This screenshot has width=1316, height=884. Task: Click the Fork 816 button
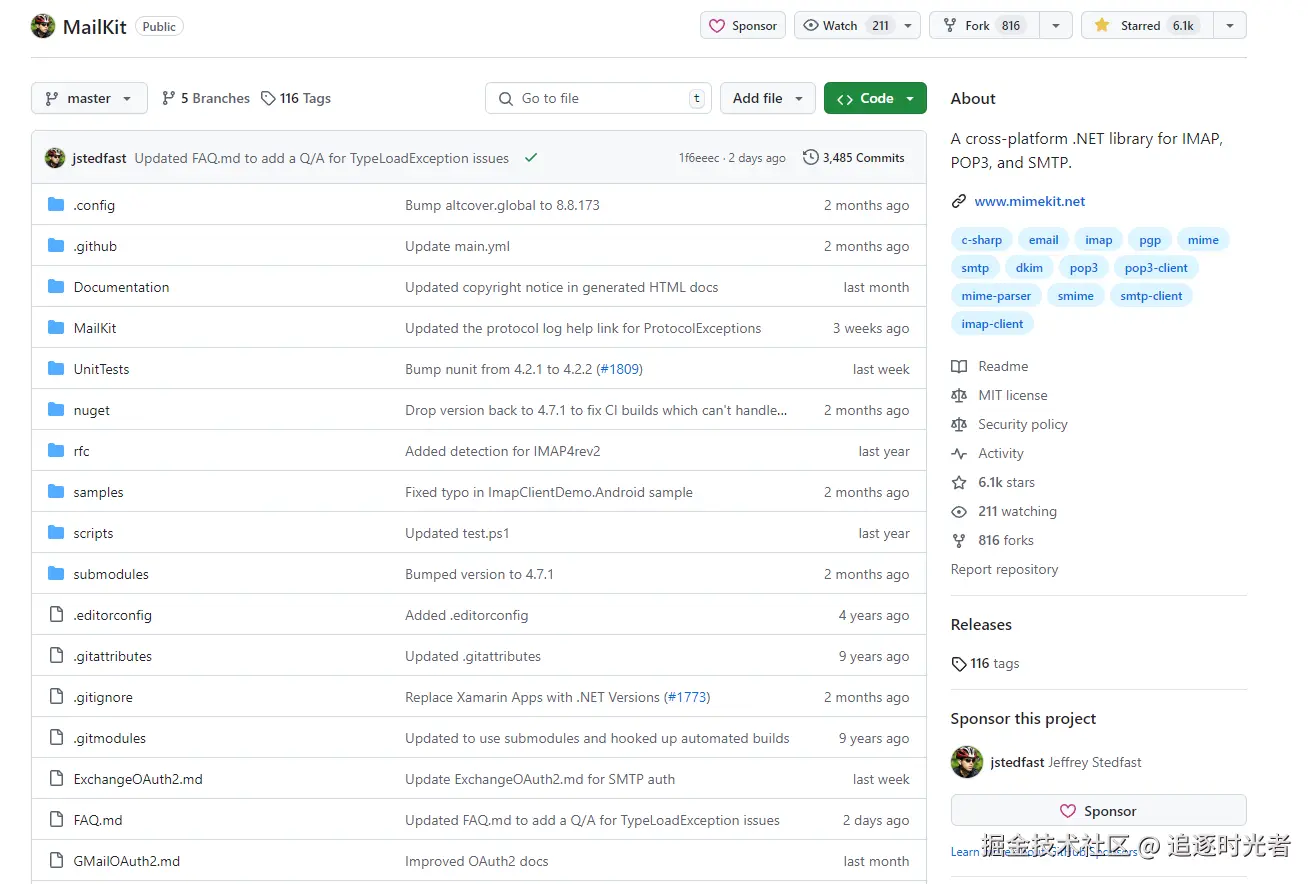point(985,26)
